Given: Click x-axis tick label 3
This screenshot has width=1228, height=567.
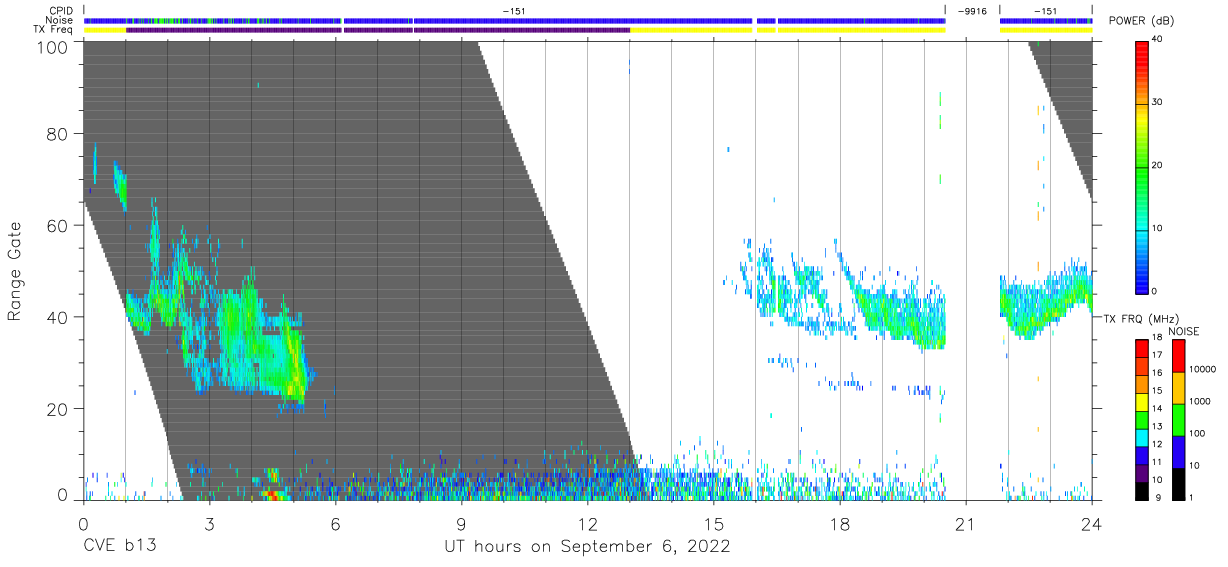Looking at the screenshot, I should point(209,522).
